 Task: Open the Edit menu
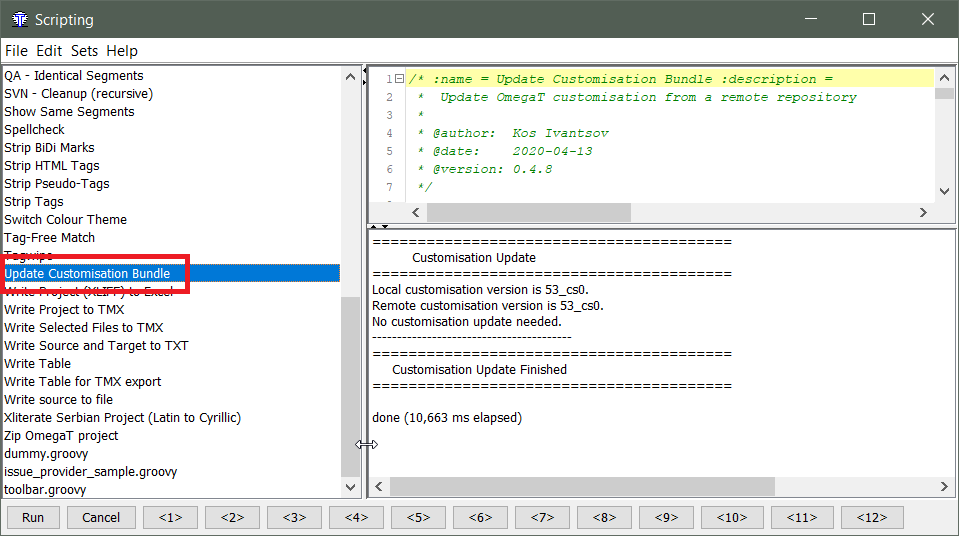pos(49,51)
